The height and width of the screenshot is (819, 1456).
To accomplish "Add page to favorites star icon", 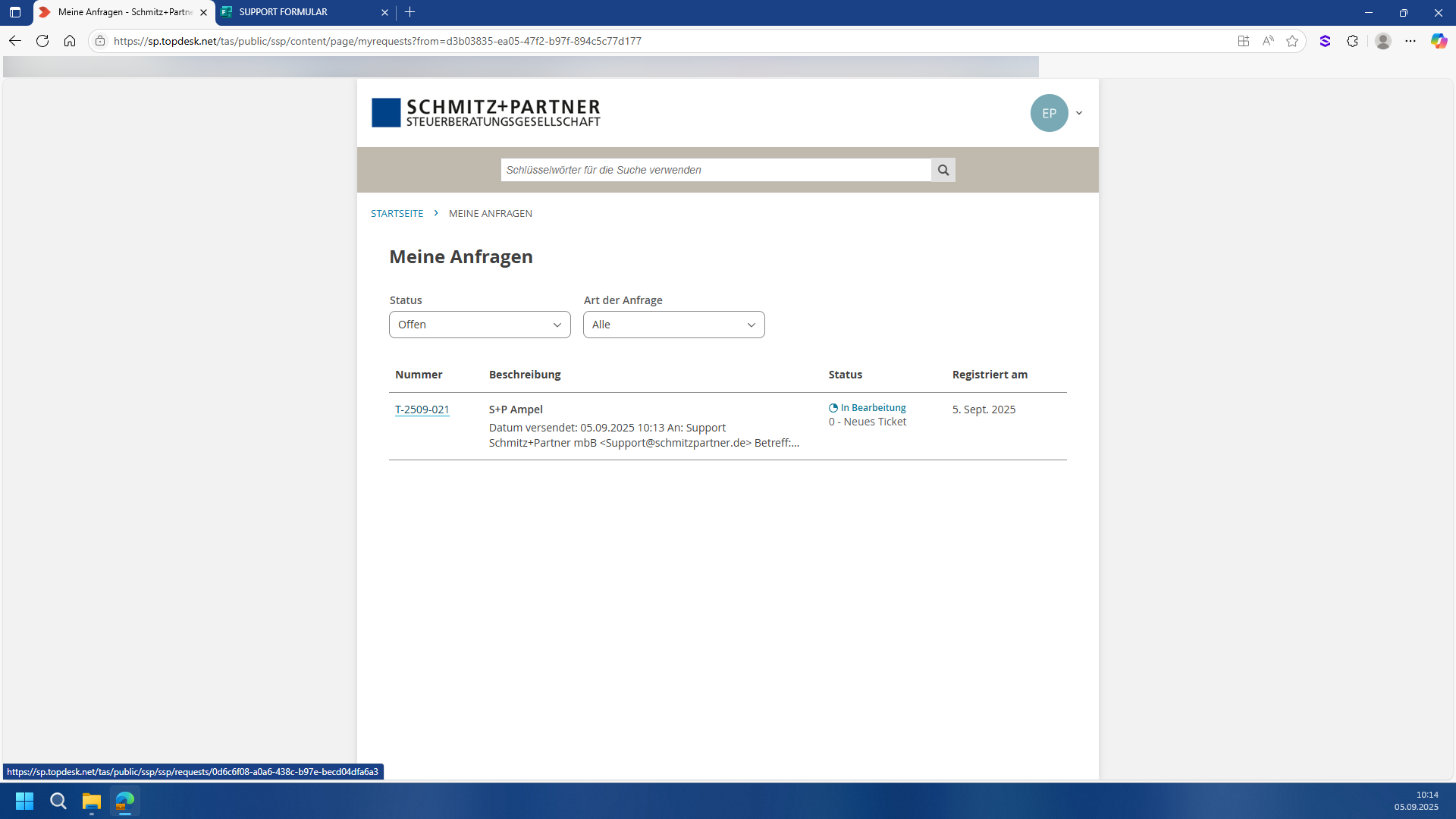I will point(1292,41).
